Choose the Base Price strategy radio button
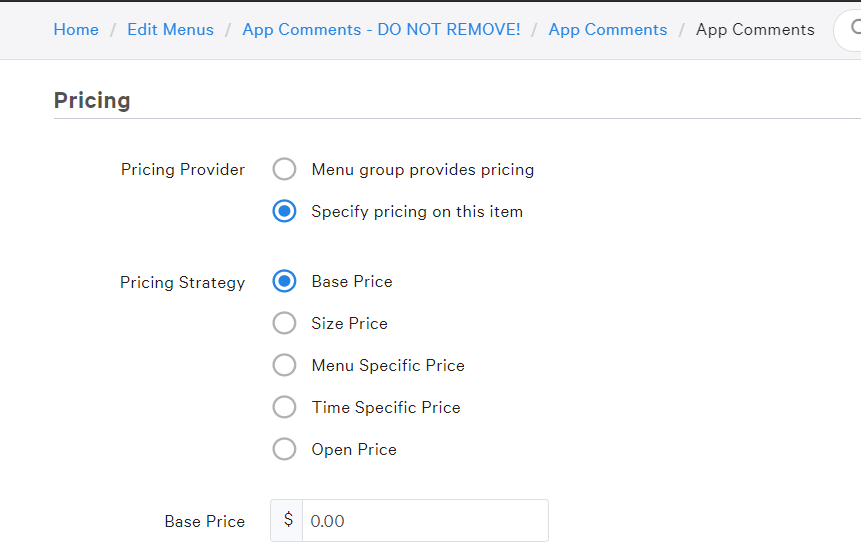The height and width of the screenshot is (555, 861). click(284, 281)
